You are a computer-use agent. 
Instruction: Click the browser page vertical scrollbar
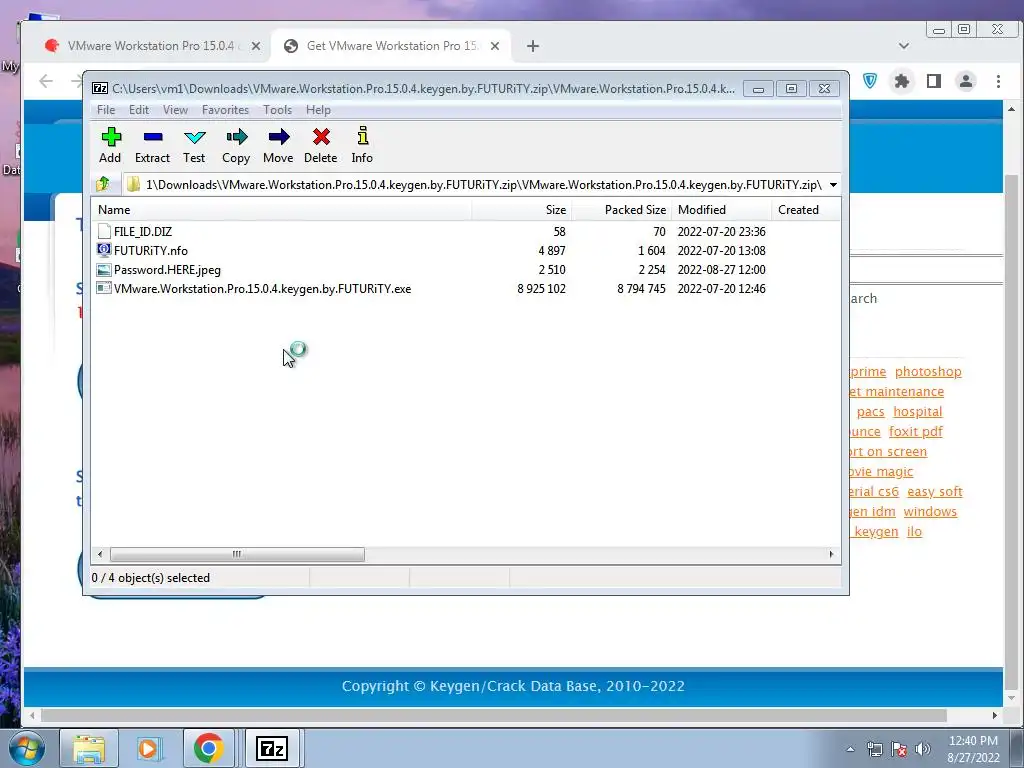(1011, 432)
